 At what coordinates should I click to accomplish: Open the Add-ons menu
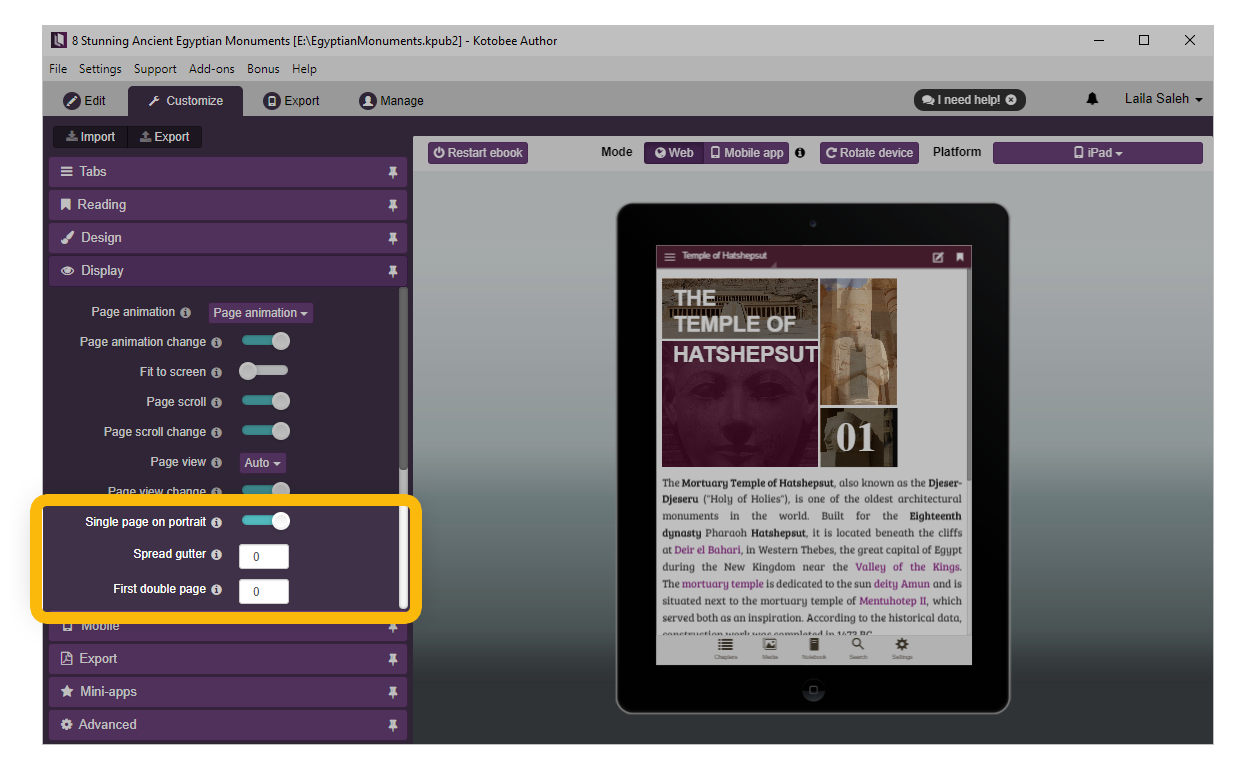tap(212, 69)
